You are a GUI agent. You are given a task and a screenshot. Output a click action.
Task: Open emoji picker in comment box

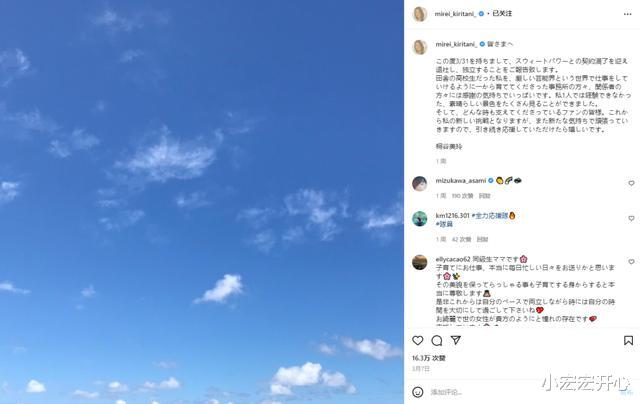coord(418,392)
